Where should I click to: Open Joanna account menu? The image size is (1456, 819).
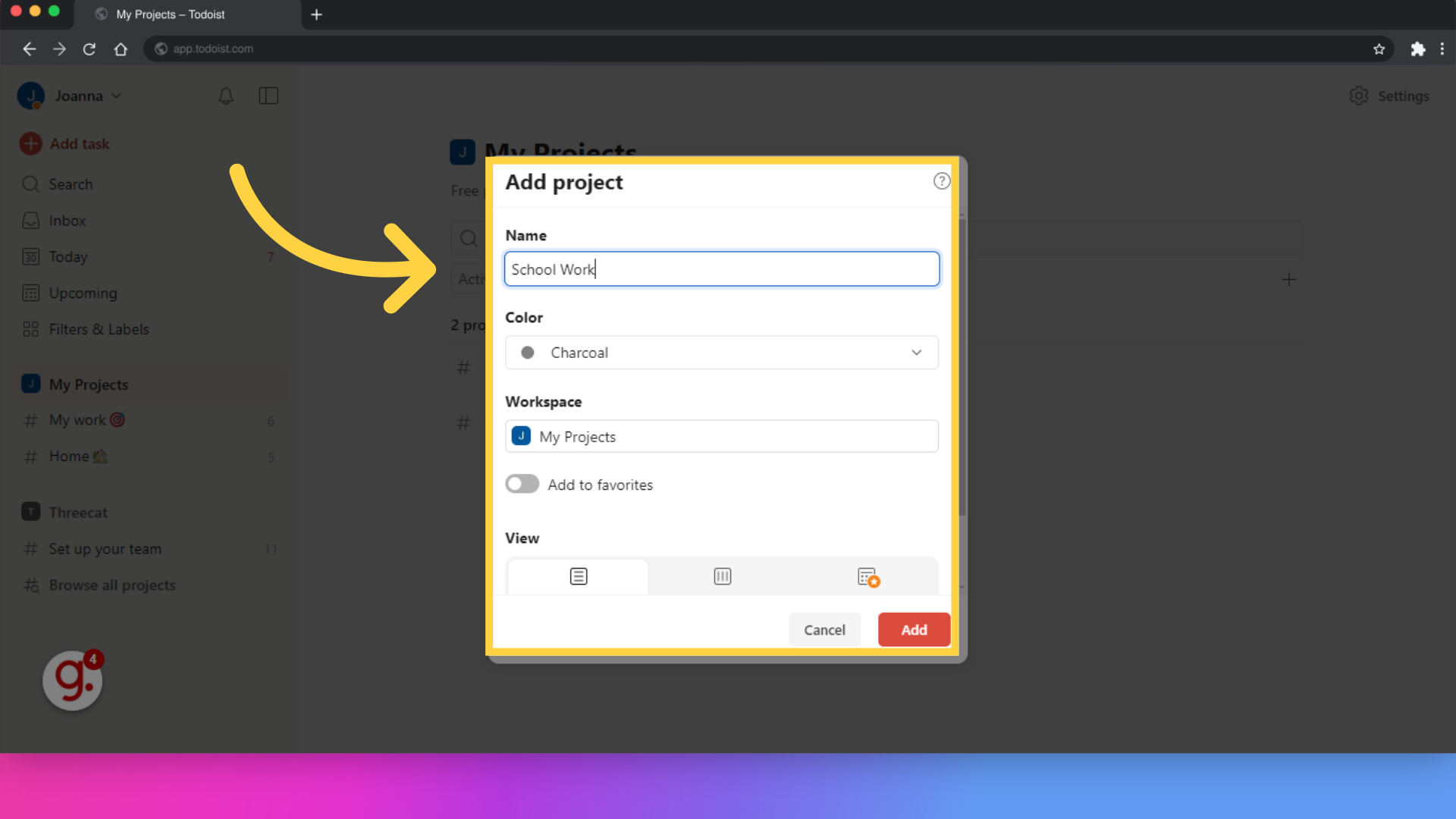70,96
